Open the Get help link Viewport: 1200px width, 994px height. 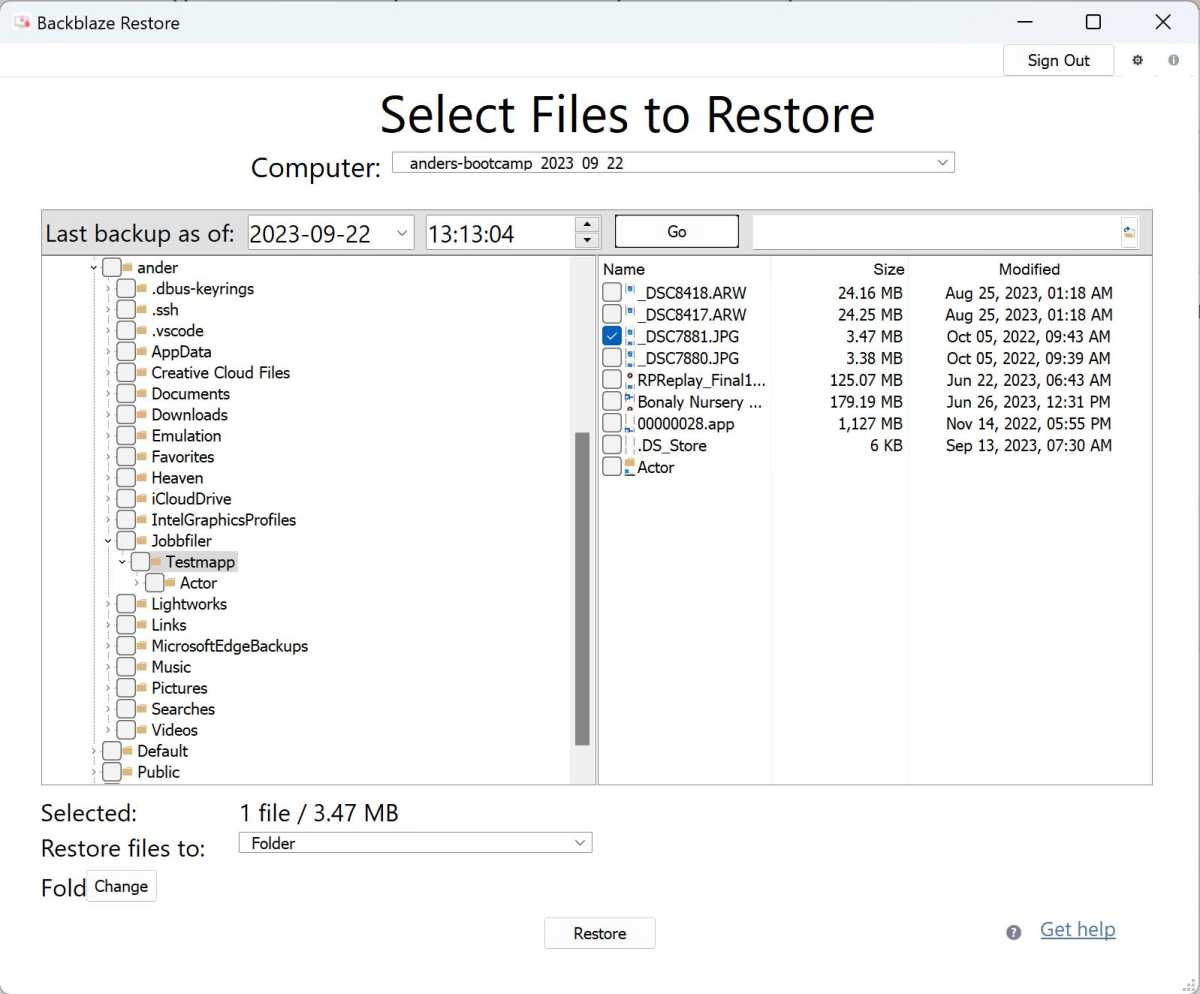pos(1078,930)
